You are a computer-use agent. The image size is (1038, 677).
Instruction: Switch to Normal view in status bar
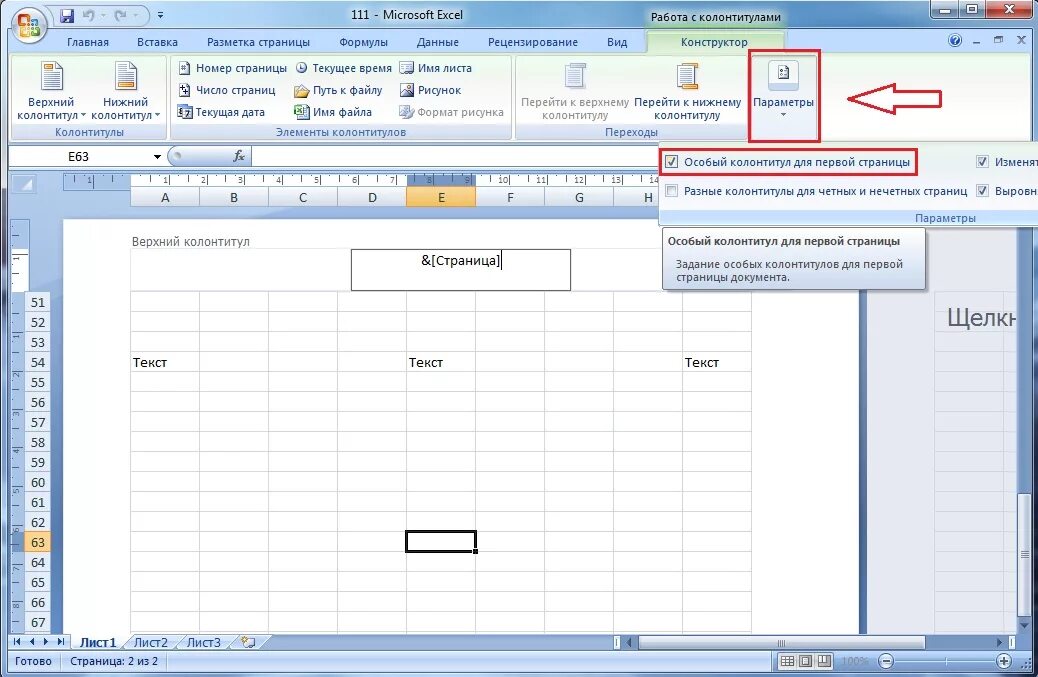tap(787, 661)
